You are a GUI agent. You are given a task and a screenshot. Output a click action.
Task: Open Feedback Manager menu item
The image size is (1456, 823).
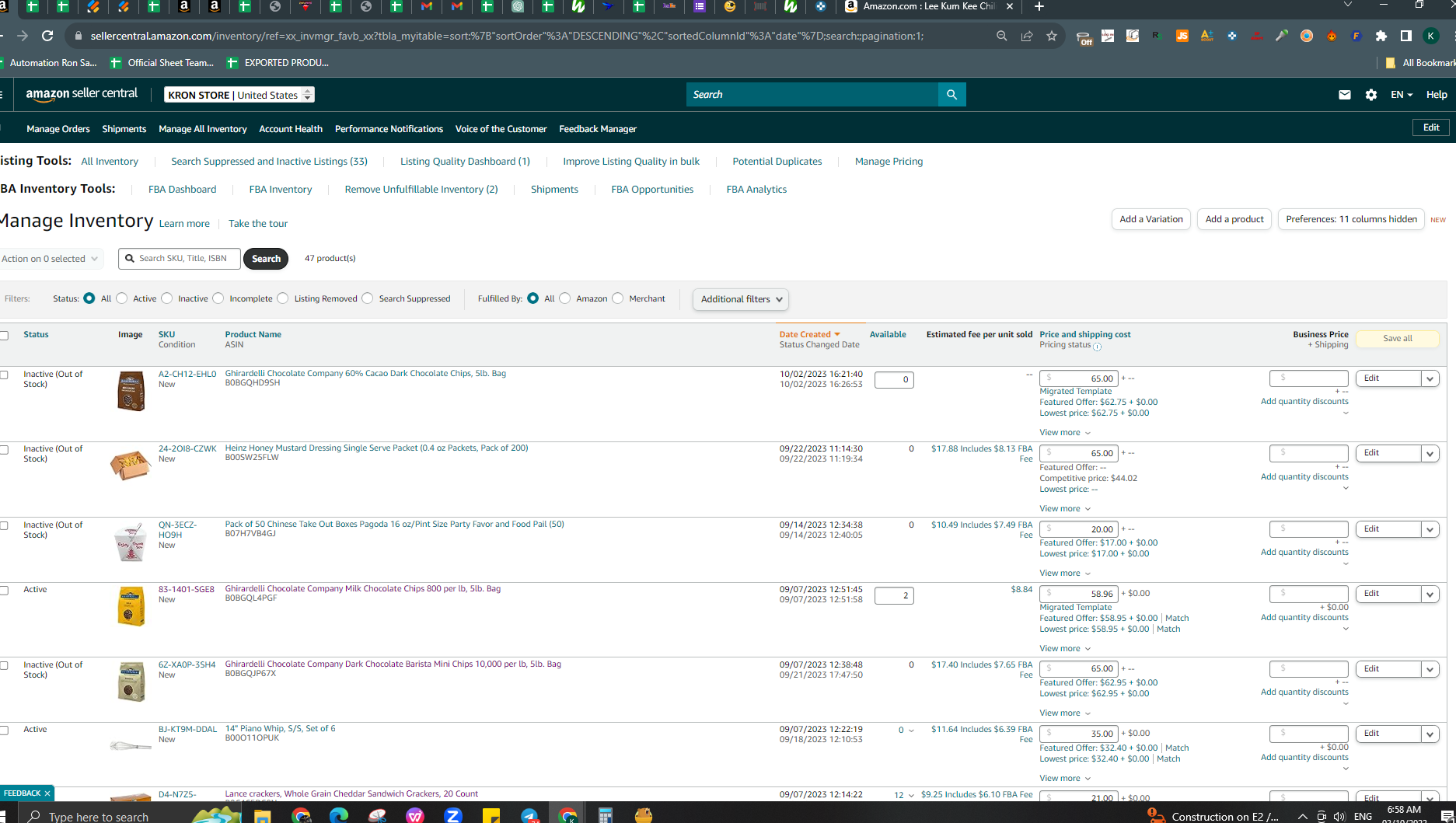[598, 129]
